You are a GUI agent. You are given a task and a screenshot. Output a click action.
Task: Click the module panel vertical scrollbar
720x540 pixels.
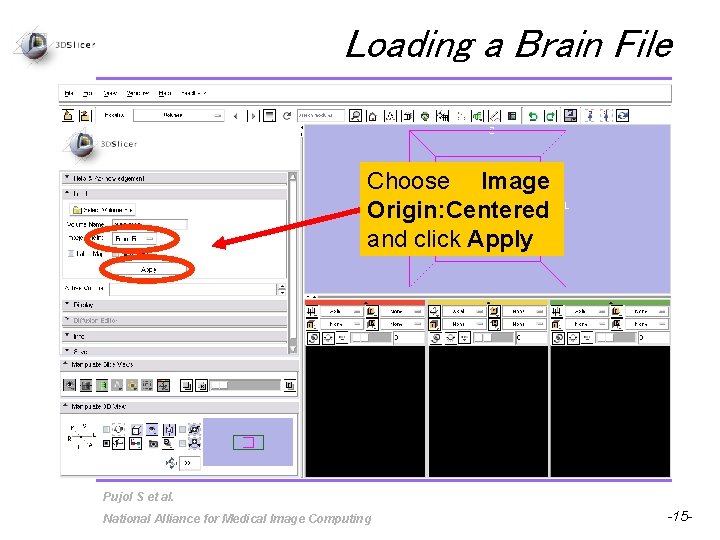[x=292, y=263]
